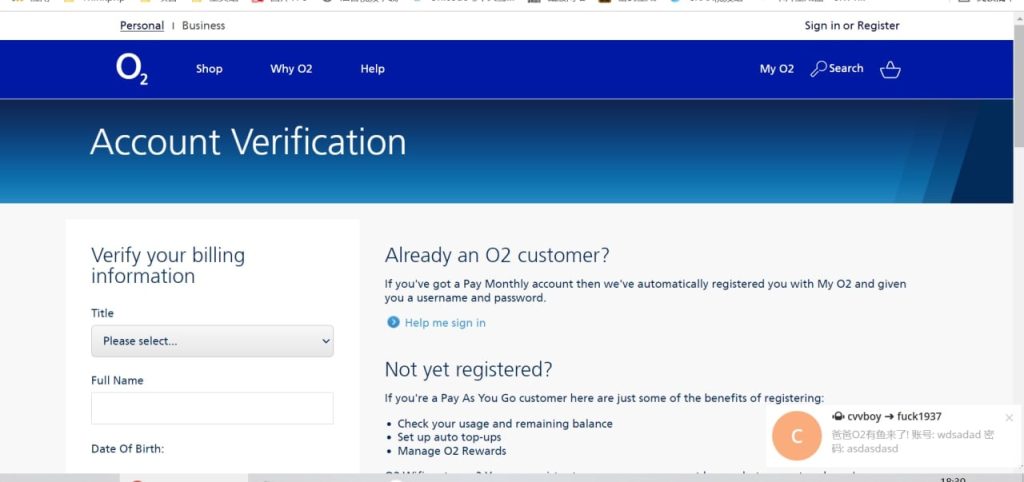Viewport: 1024px width, 482px height.
Task: Click the chevron arrow of Title dropdown
Action: click(326, 341)
